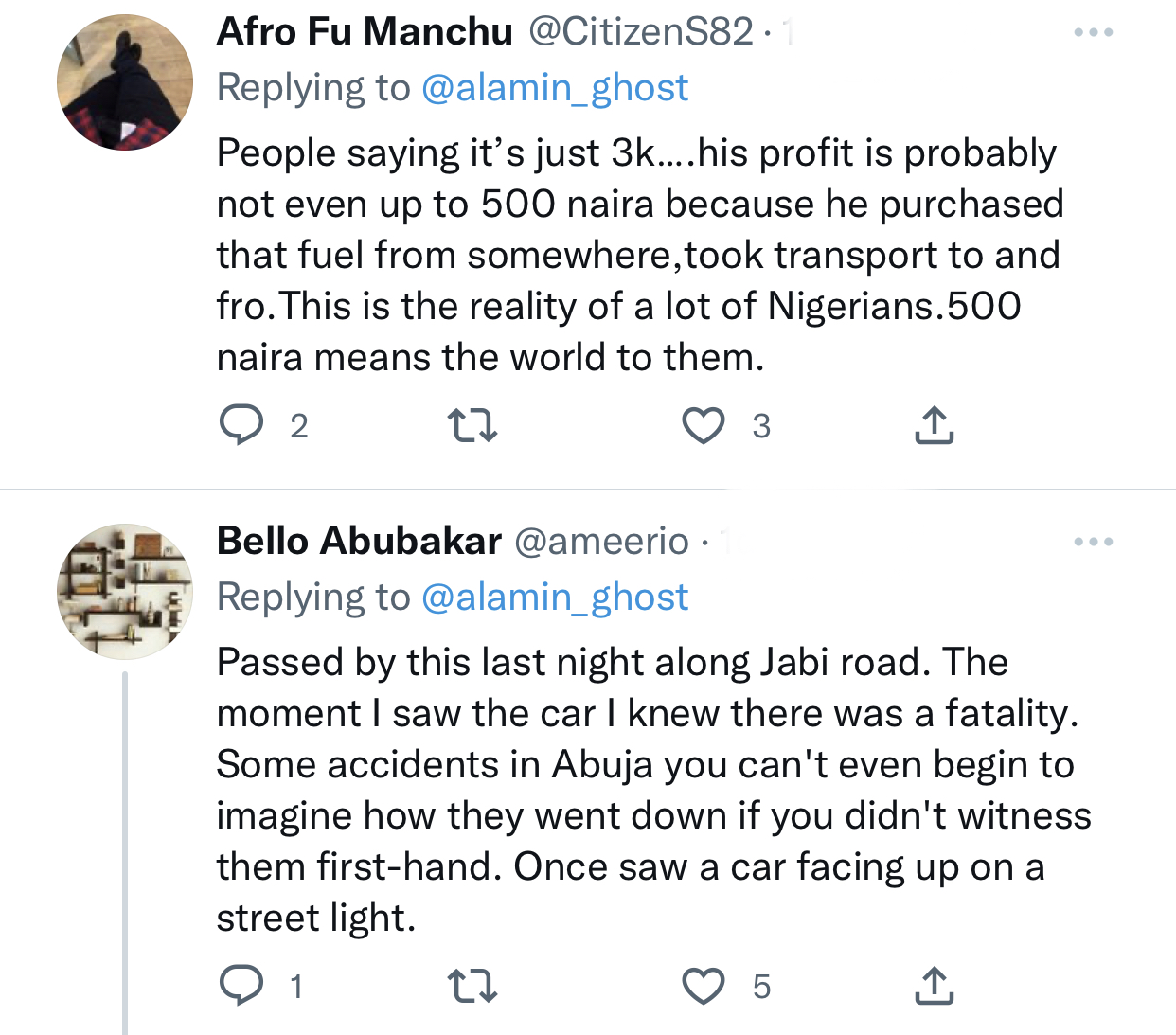Image resolution: width=1176 pixels, height=1035 pixels.
Task: Open Afro Fu Manchu's profile picture
Action: coord(125,82)
